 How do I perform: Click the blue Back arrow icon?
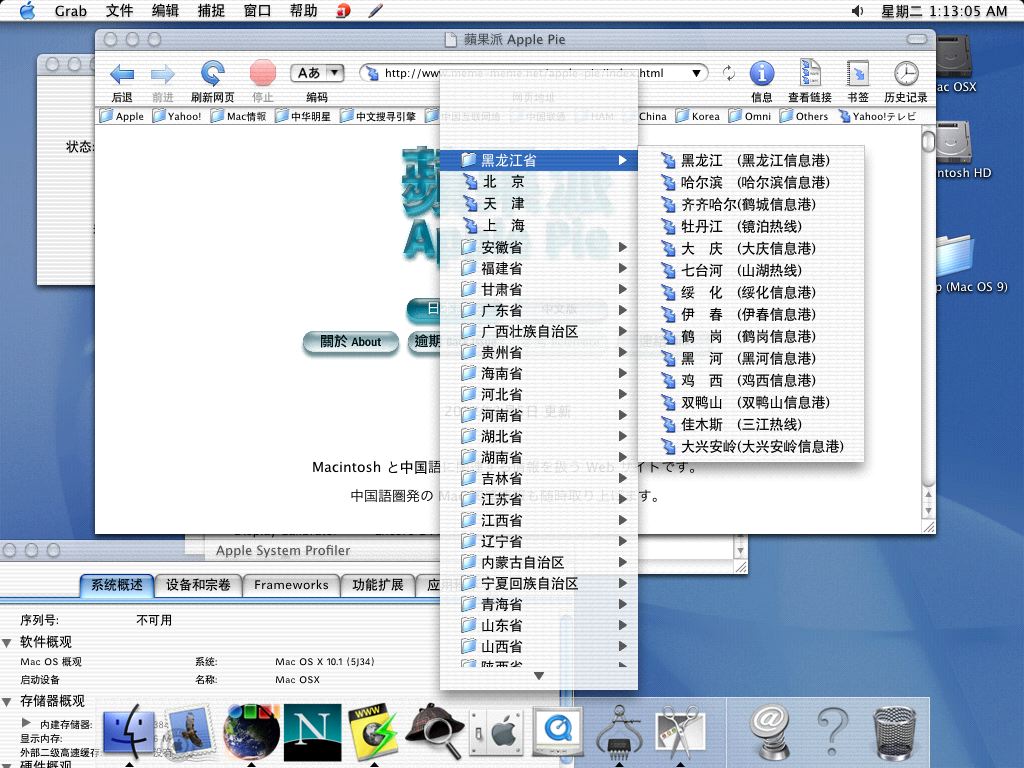[x=122, y=74]
